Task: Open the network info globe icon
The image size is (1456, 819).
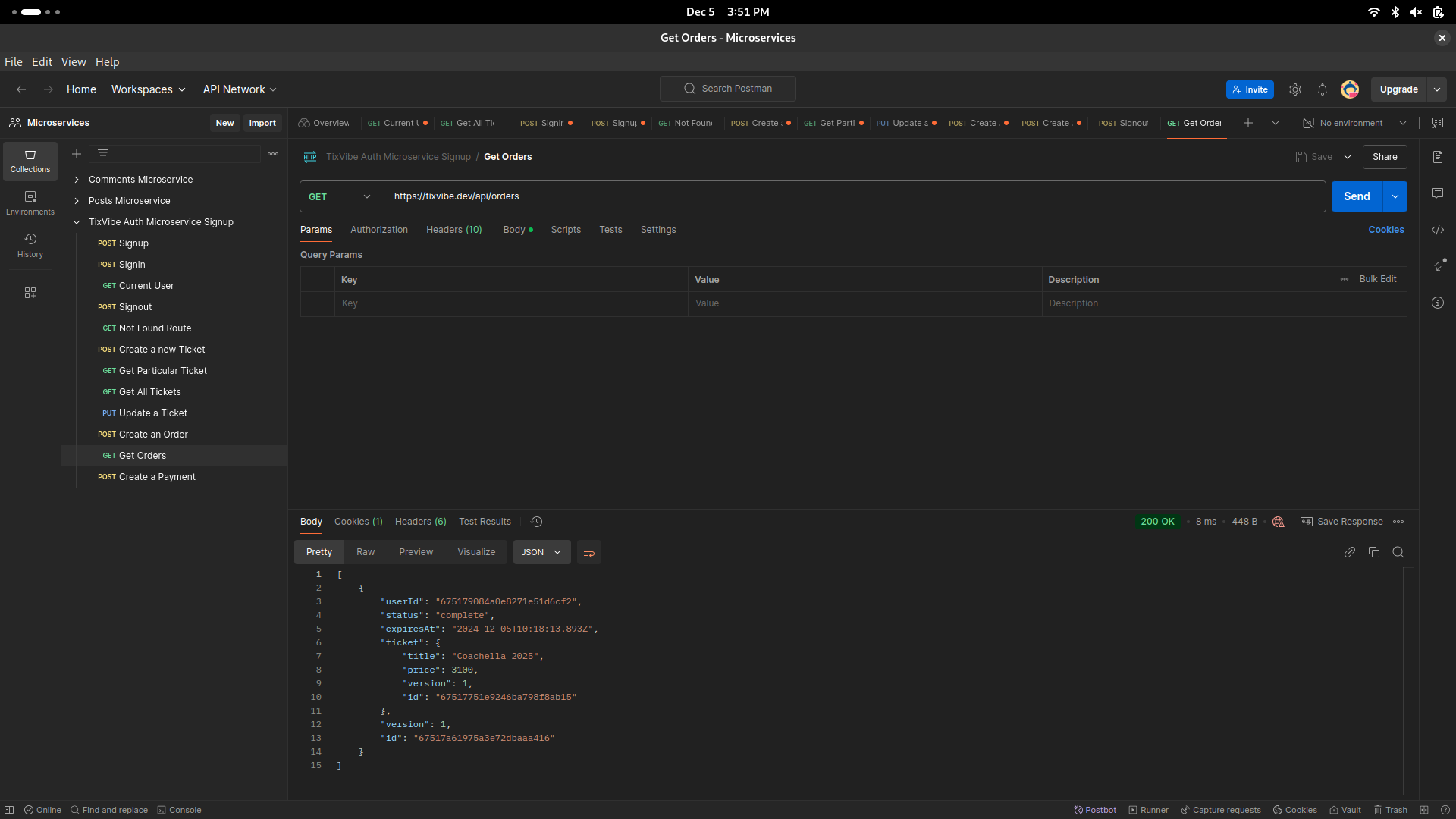Action: pyautogui.click(x=1279, y=522)
